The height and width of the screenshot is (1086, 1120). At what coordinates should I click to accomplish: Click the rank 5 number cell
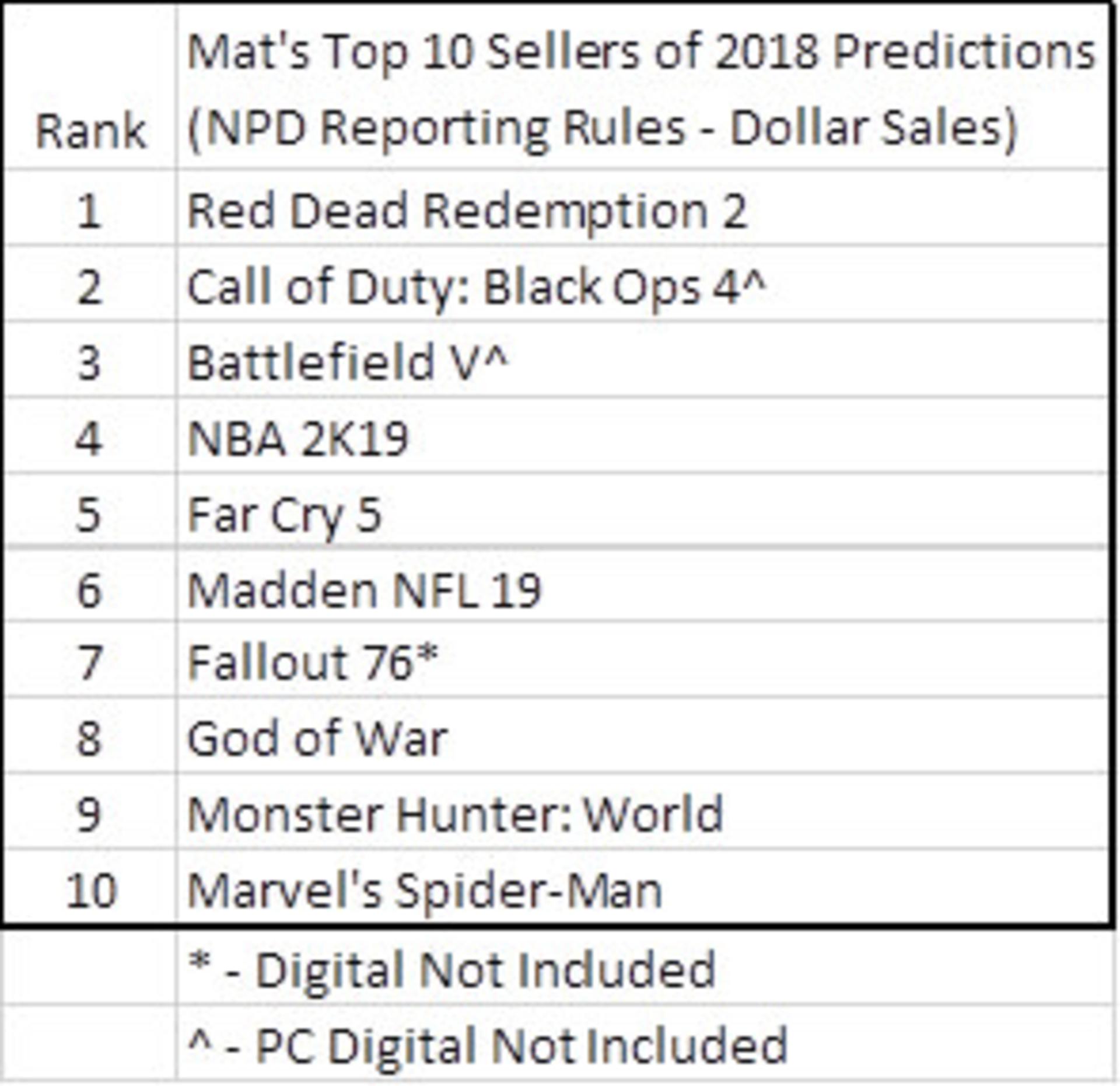(x=89, y=509)
